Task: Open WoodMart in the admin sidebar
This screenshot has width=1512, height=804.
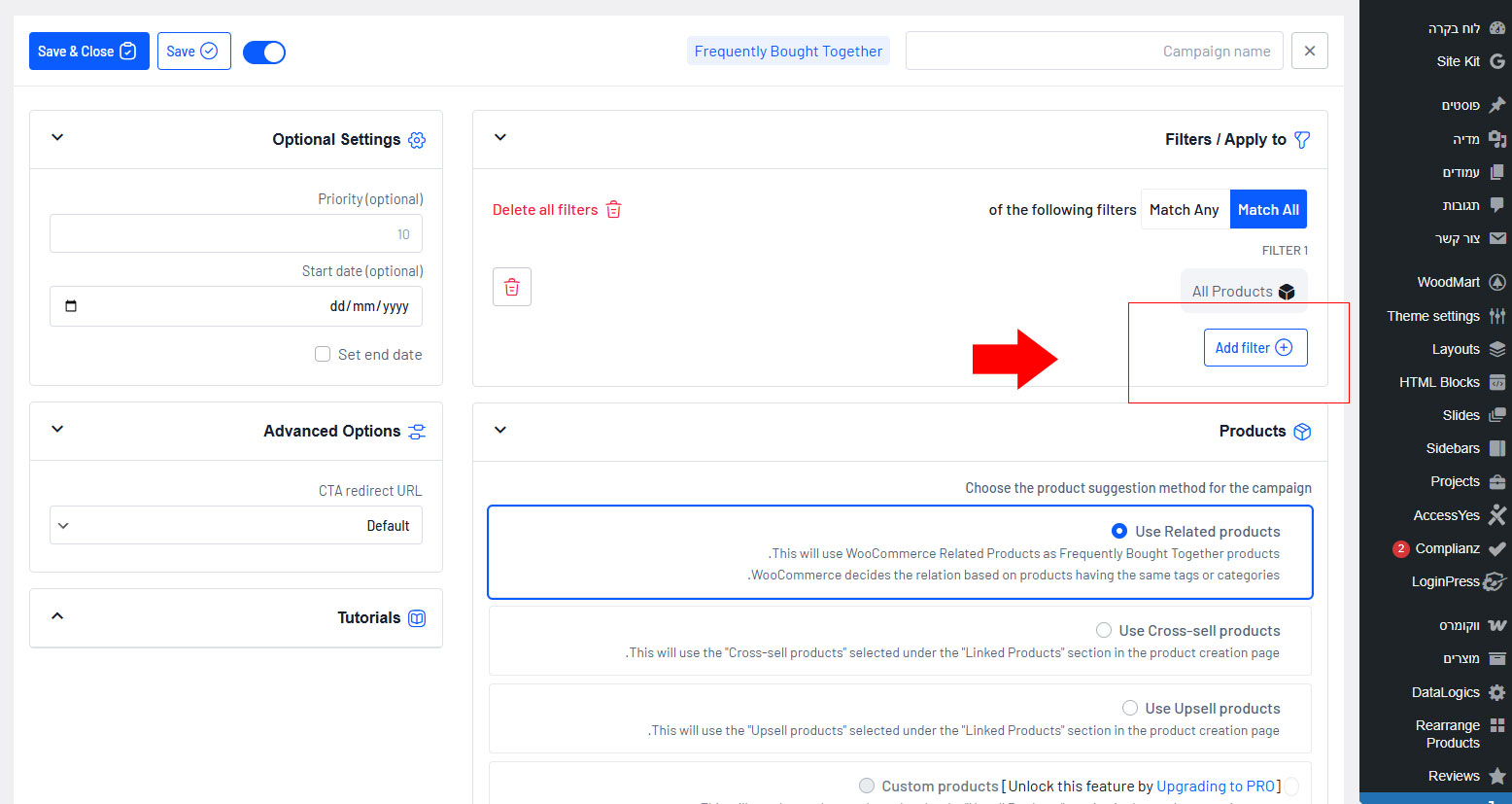Action: tap(1448, 282)
